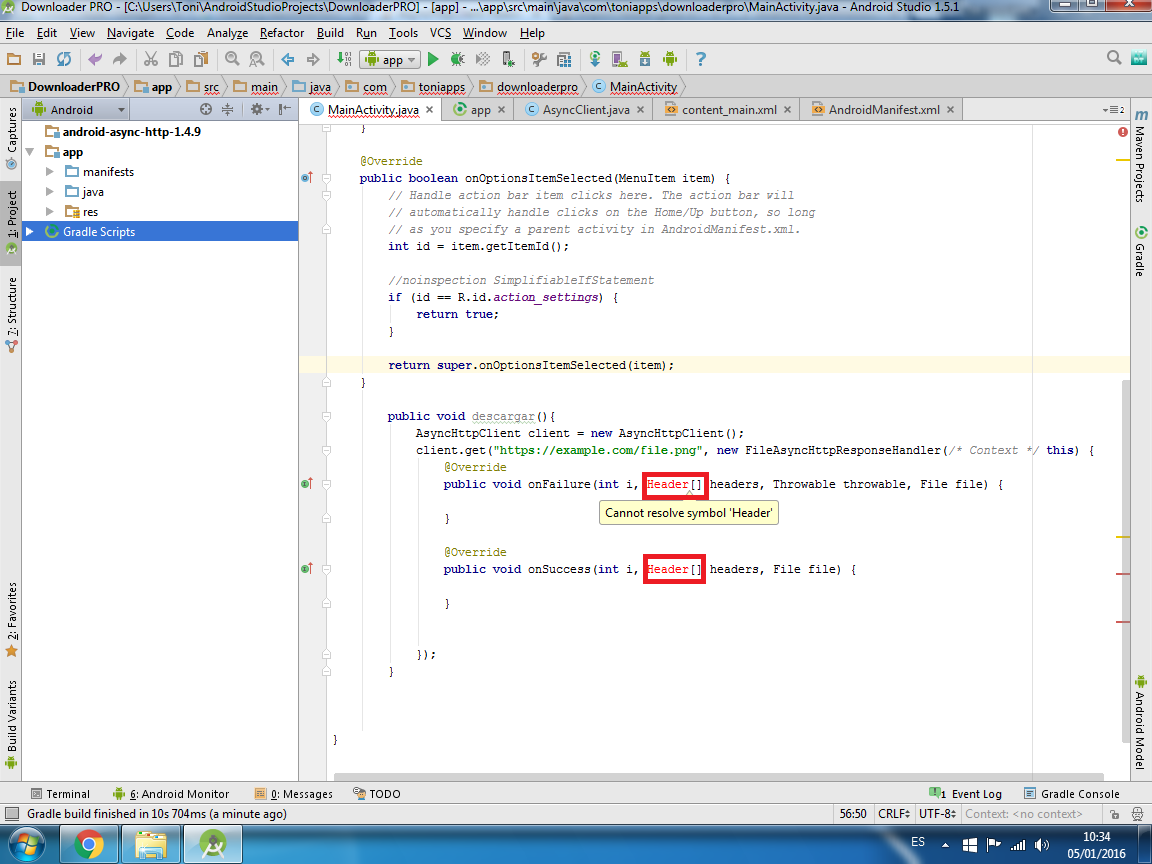This screenshot has height=864, width=1152.
Task: Switch to the AsyncClient.java tab
Action: [586, 109]
